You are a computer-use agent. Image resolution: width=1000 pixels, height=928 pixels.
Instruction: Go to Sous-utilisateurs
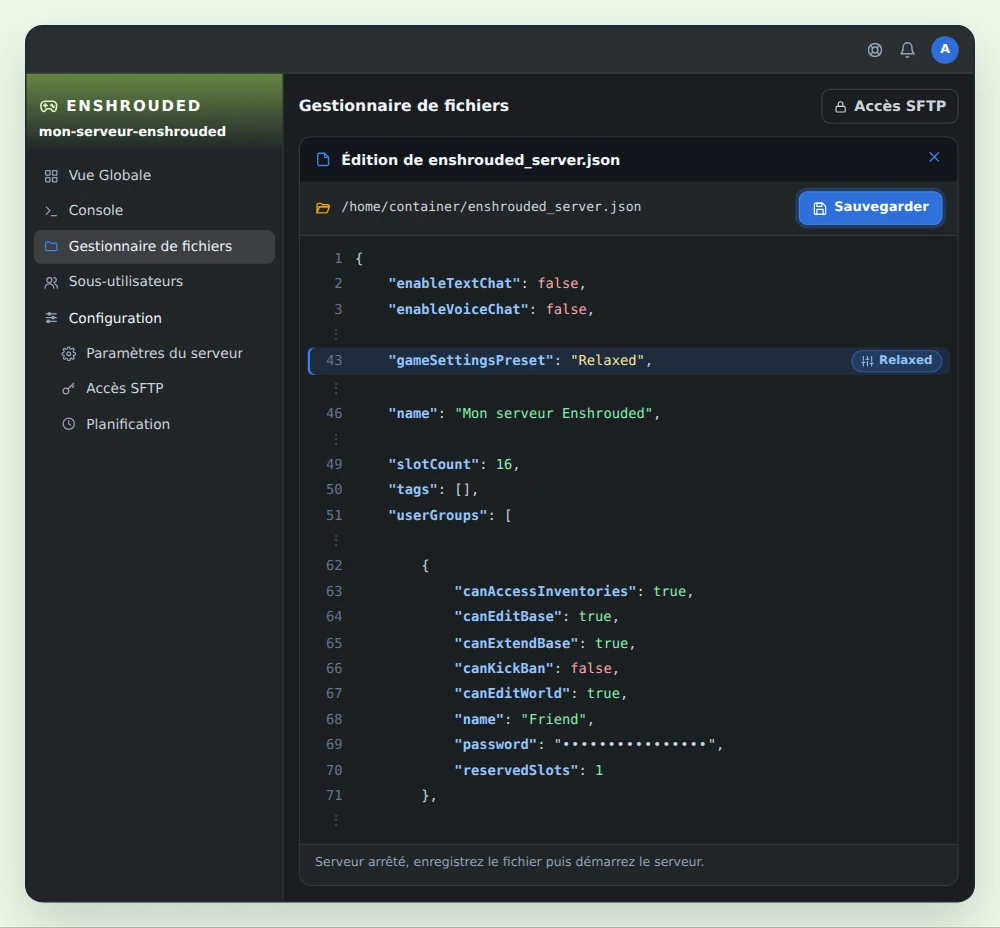click(155, 281)
